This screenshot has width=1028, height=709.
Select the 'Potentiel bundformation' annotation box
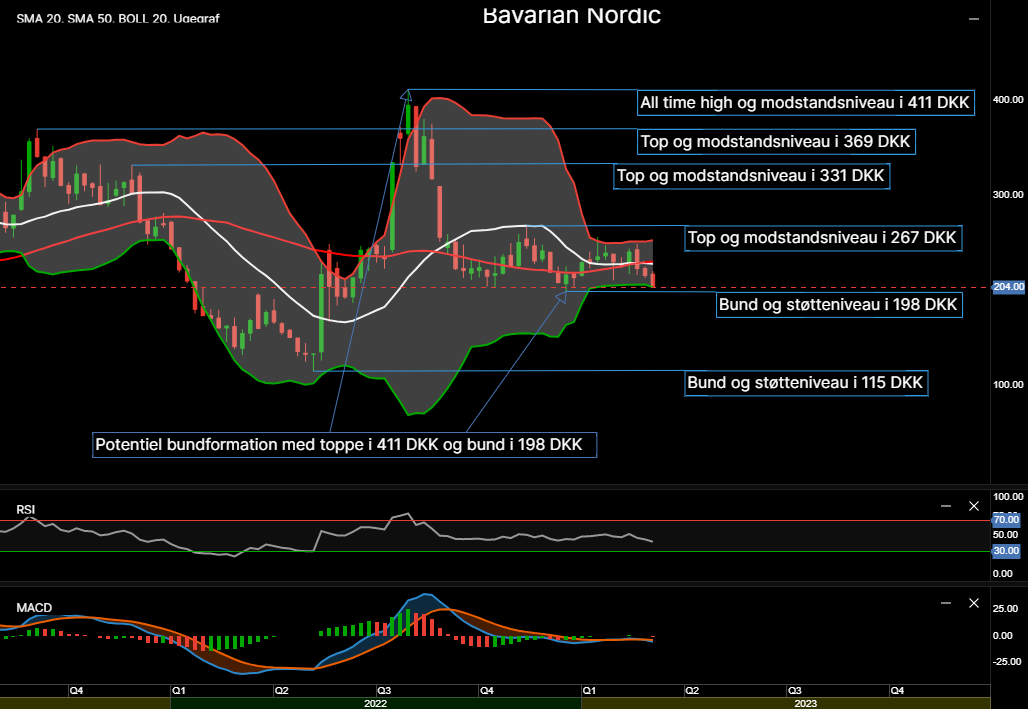tap(344, 445)
